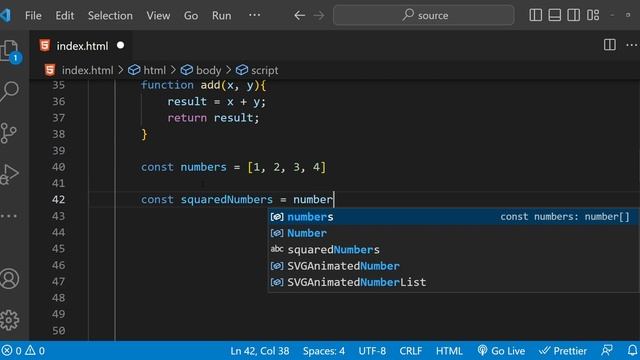Toggle the bottom panel layout icon
The image size is (640, 360).
pyautogui.click(x=554, y=15)
